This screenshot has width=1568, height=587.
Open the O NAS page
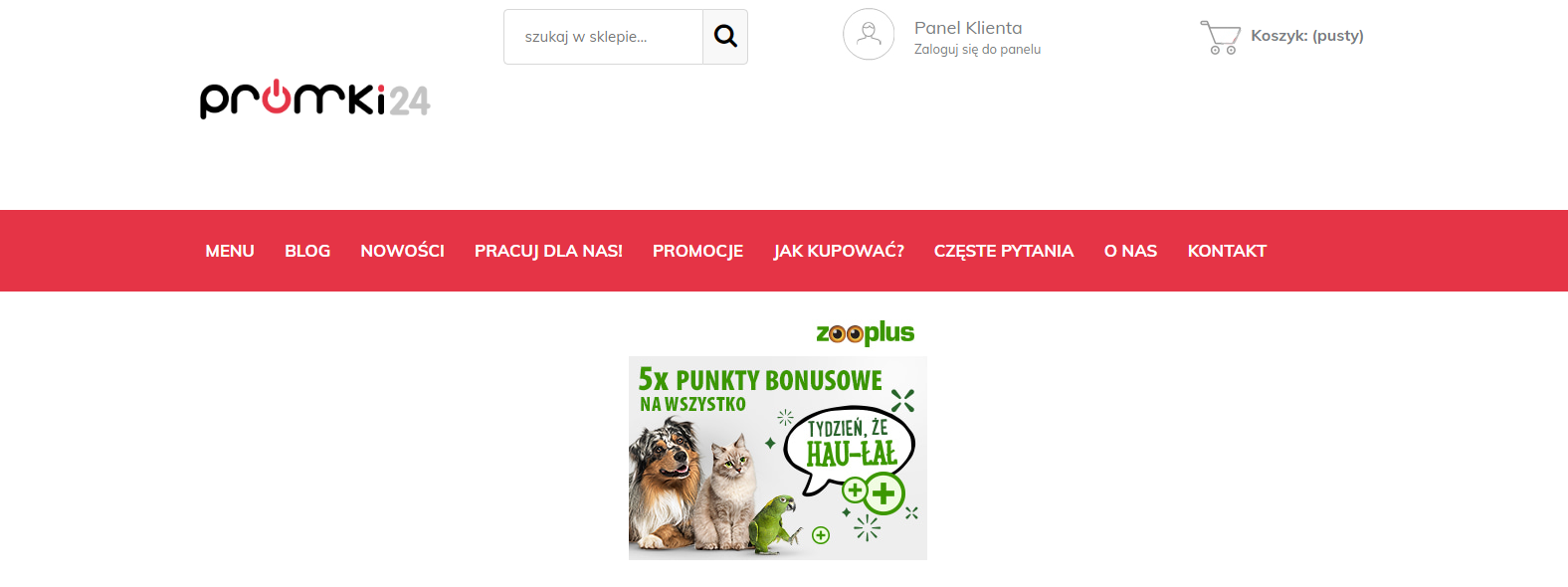coord(1130,251)
